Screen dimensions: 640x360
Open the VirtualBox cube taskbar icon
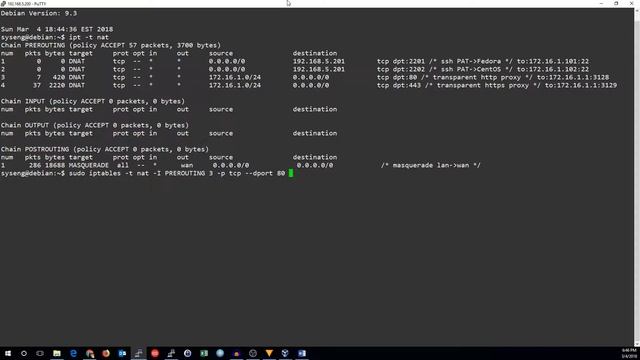[x=285, y=353]
